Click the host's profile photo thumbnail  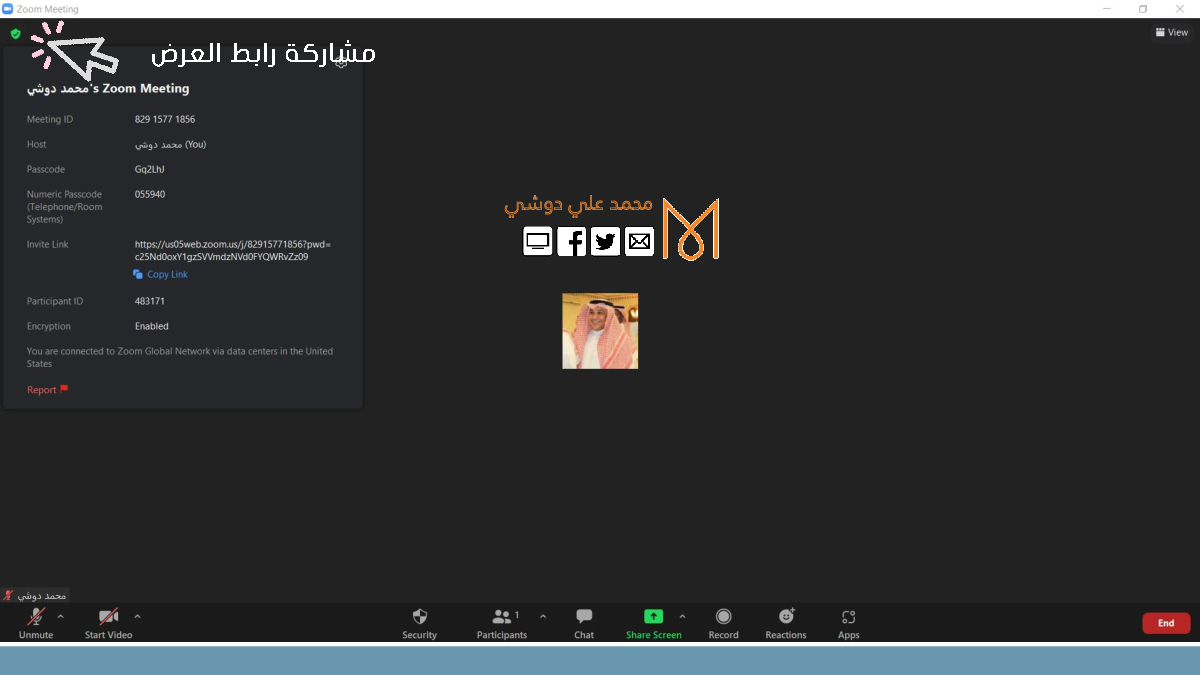point(600,331)
